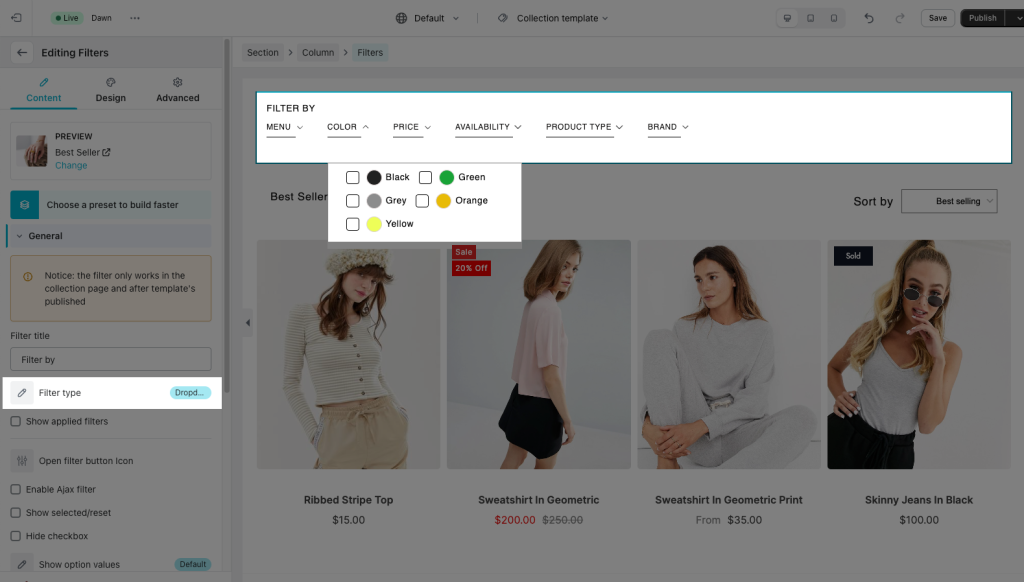Click the Change preview link
The image size is (1024, 582).
[x=71, y=165]
